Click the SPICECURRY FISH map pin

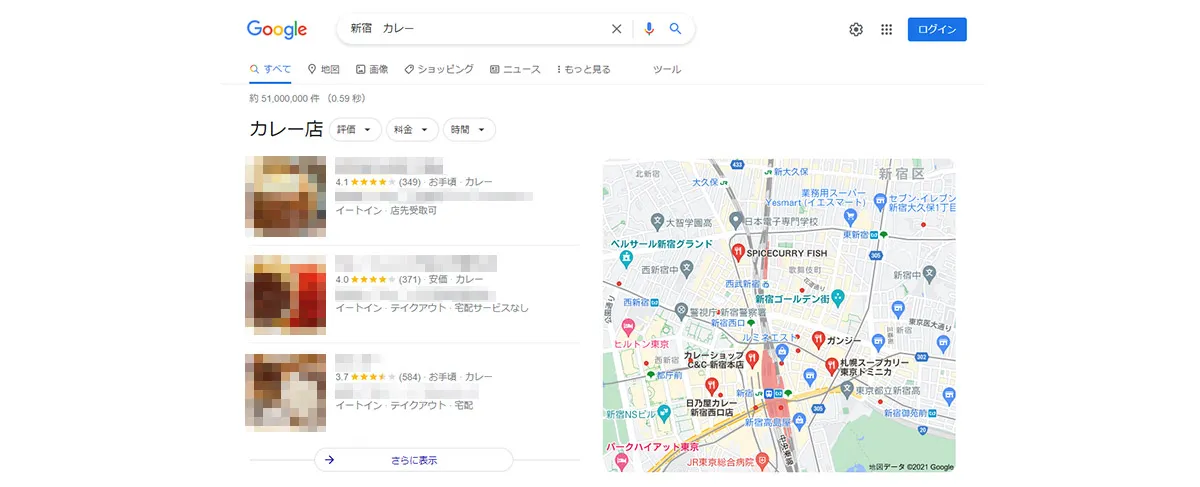738,252
